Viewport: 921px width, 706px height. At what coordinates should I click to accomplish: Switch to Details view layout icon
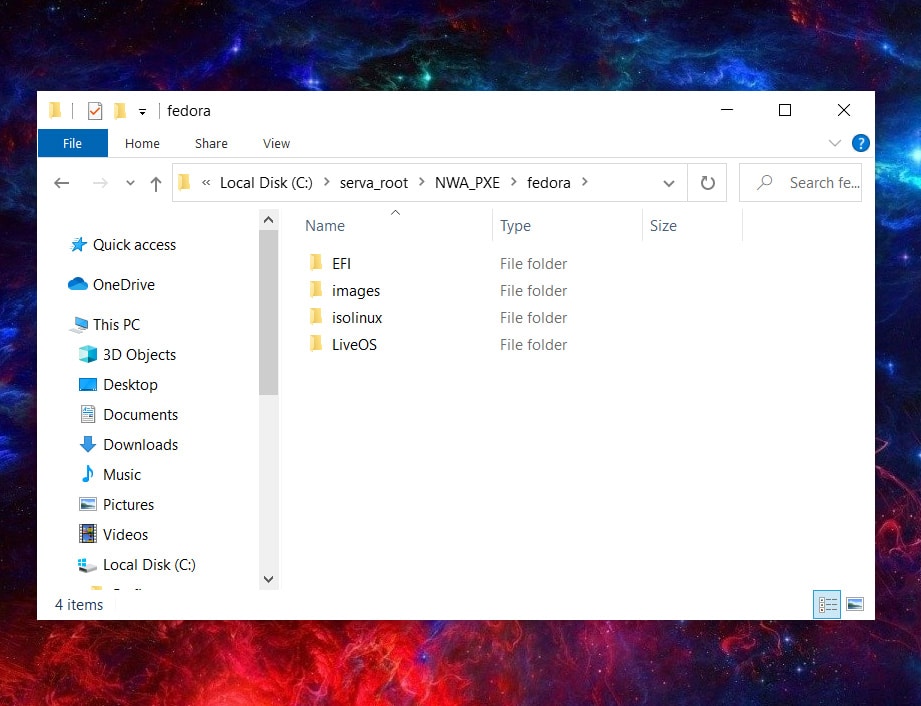(827, 604)
